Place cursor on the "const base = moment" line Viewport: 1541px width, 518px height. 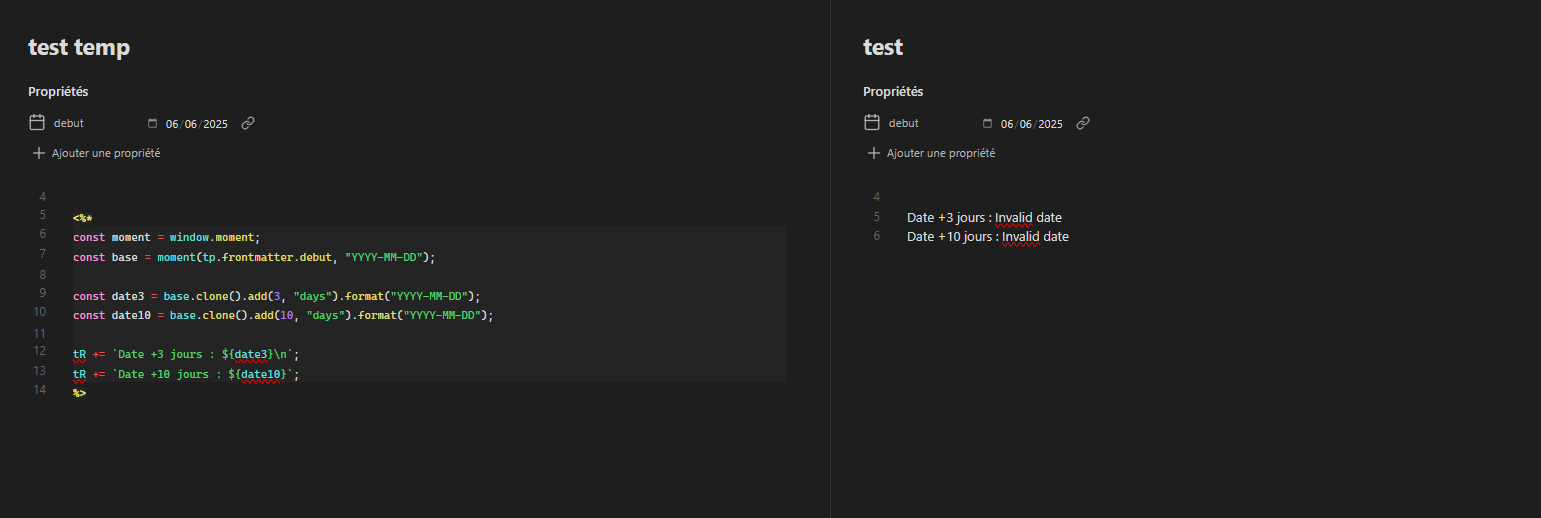[255, 257]
